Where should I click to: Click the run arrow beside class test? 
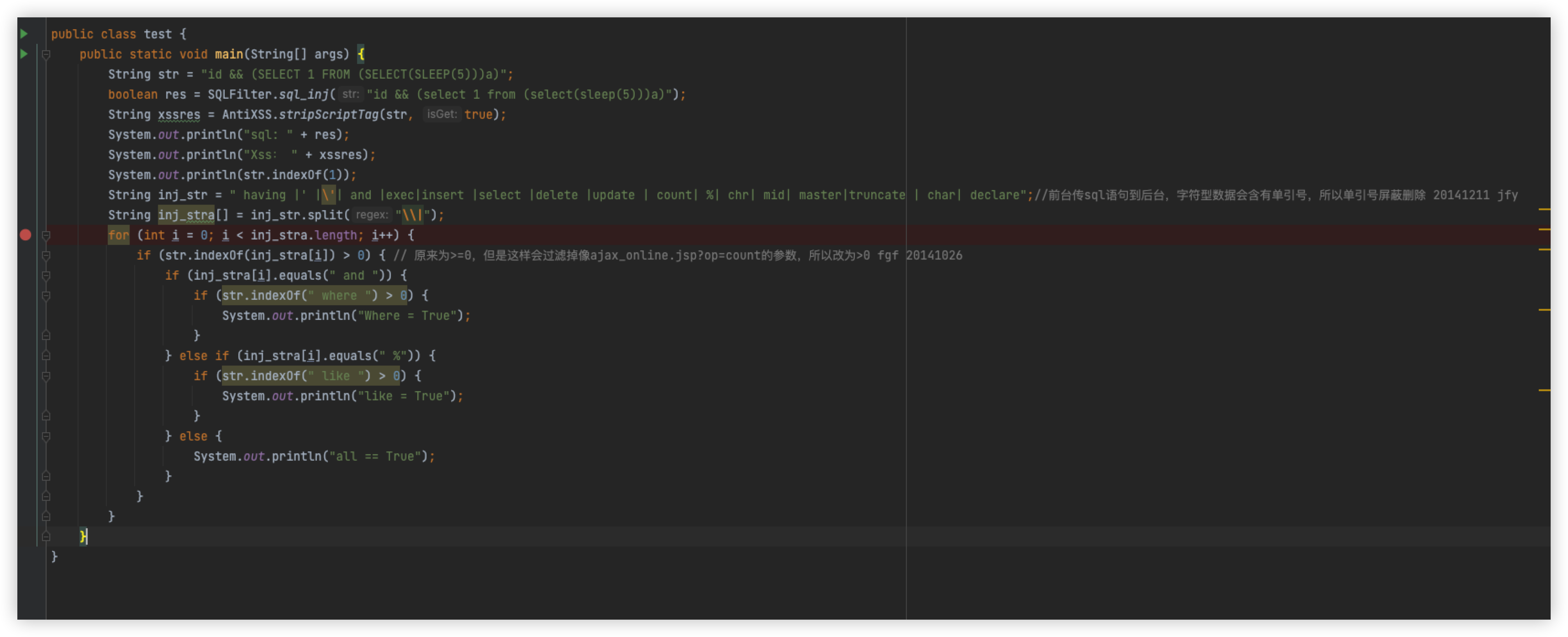24,34
